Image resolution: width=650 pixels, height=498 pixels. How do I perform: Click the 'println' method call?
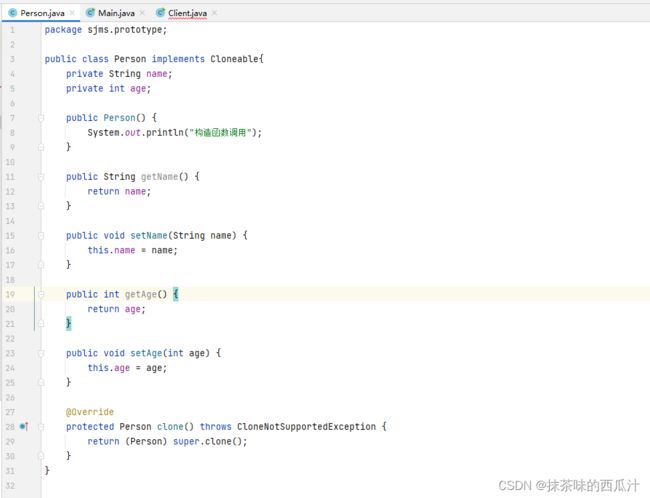[x=165, y=133]
